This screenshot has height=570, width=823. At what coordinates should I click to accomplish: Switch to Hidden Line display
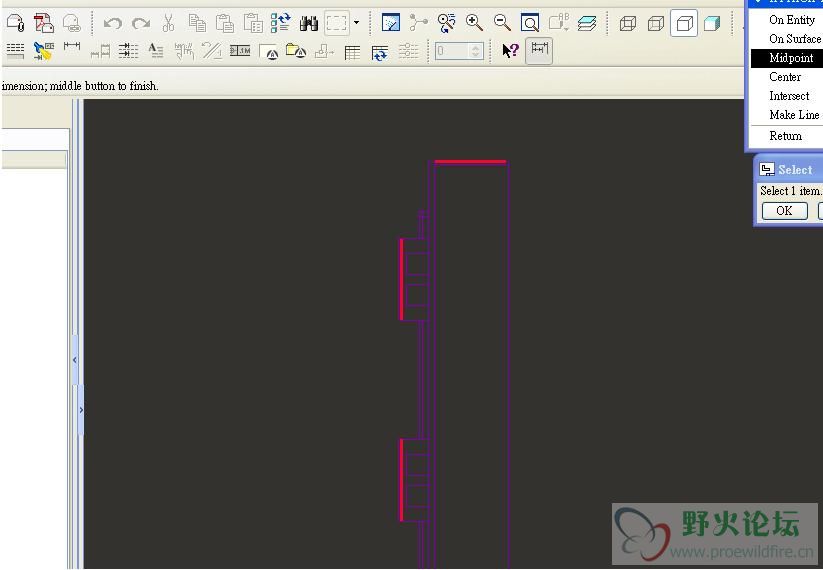[656, 23]
